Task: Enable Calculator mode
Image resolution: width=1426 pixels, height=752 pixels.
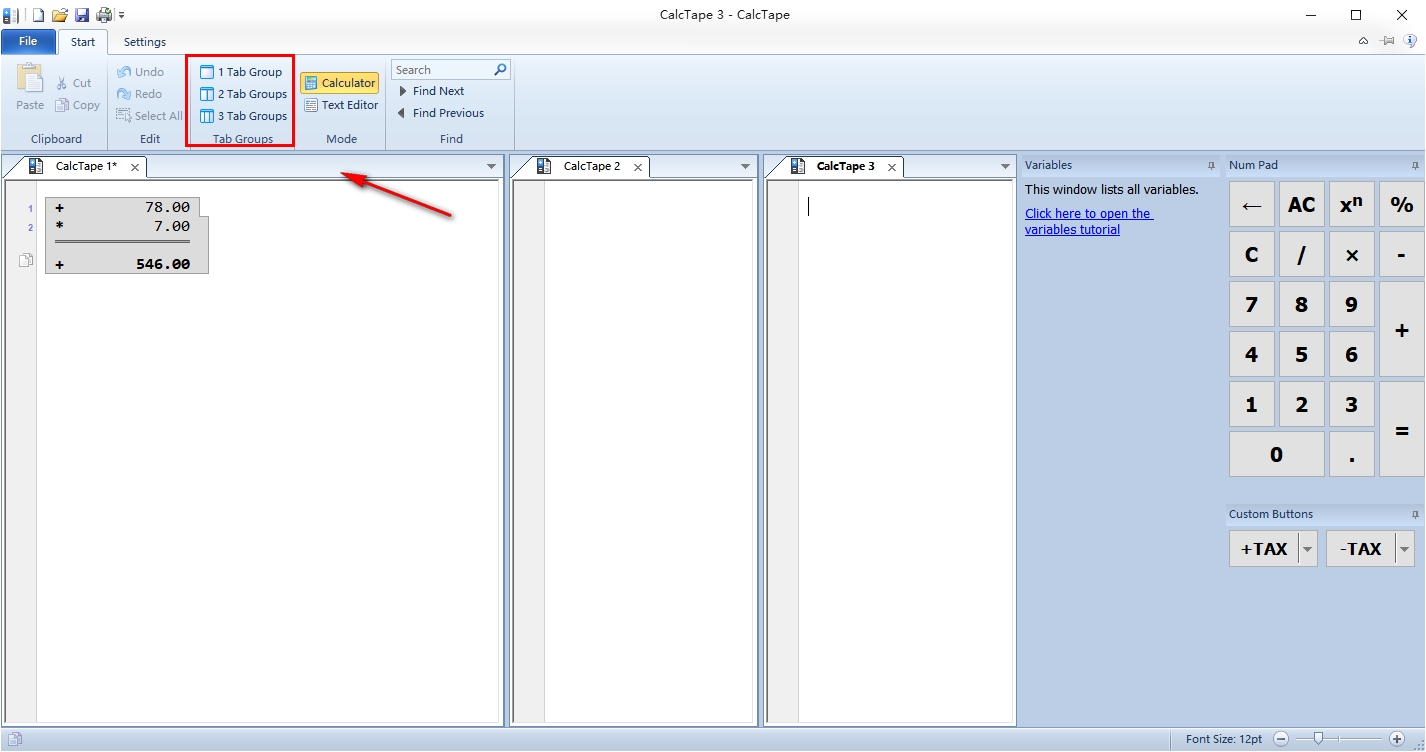Action: pyautogui.click(x=340, y=83)
